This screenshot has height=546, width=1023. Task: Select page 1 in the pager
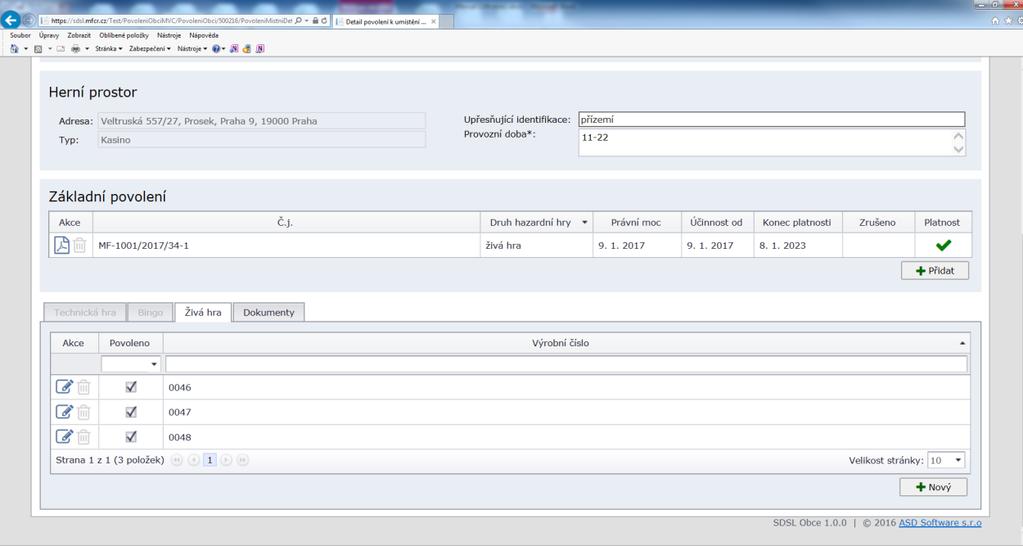pyautogui.click(x=209, y=460)
